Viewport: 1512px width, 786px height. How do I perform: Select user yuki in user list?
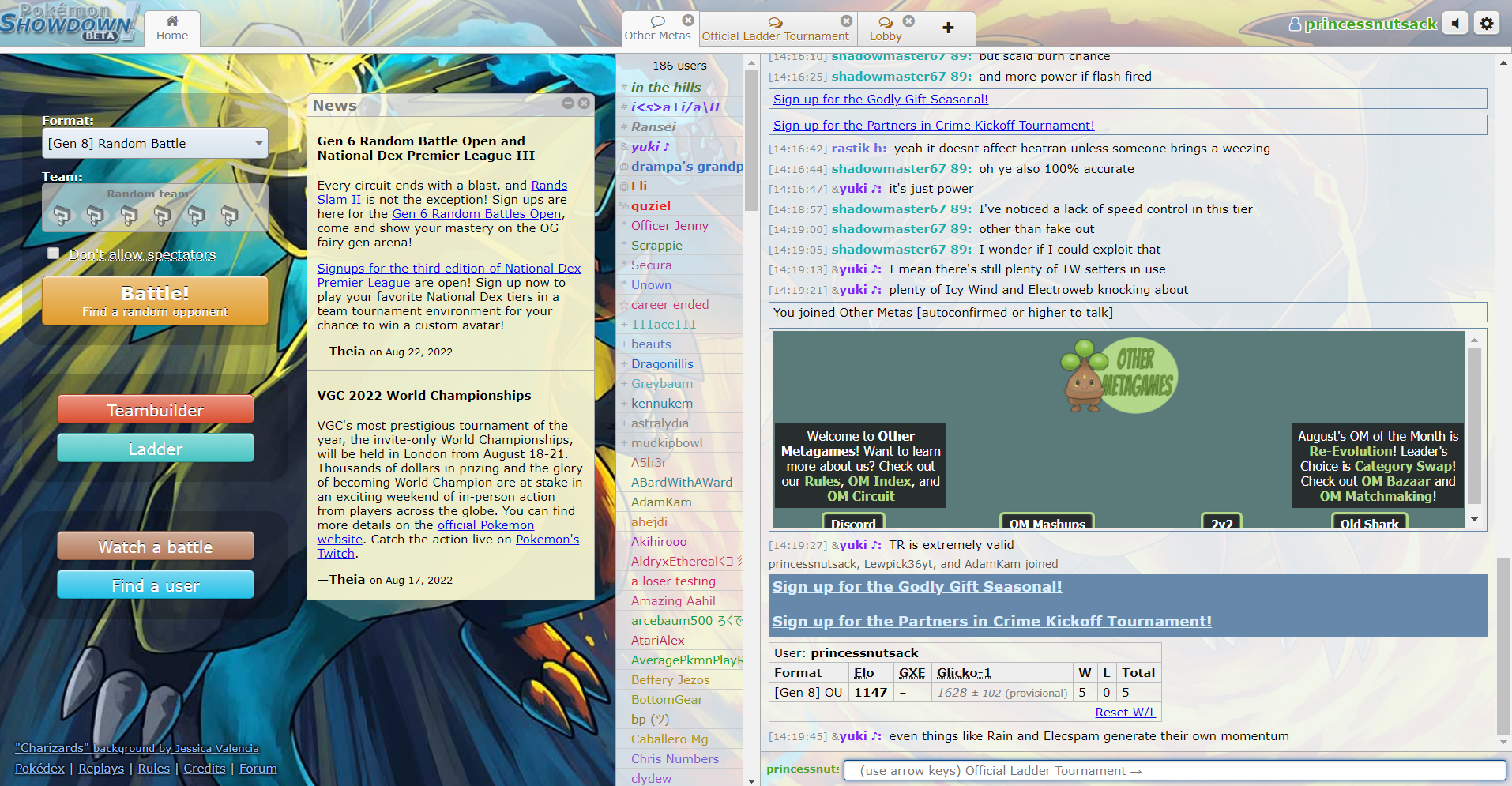[679, 146]
